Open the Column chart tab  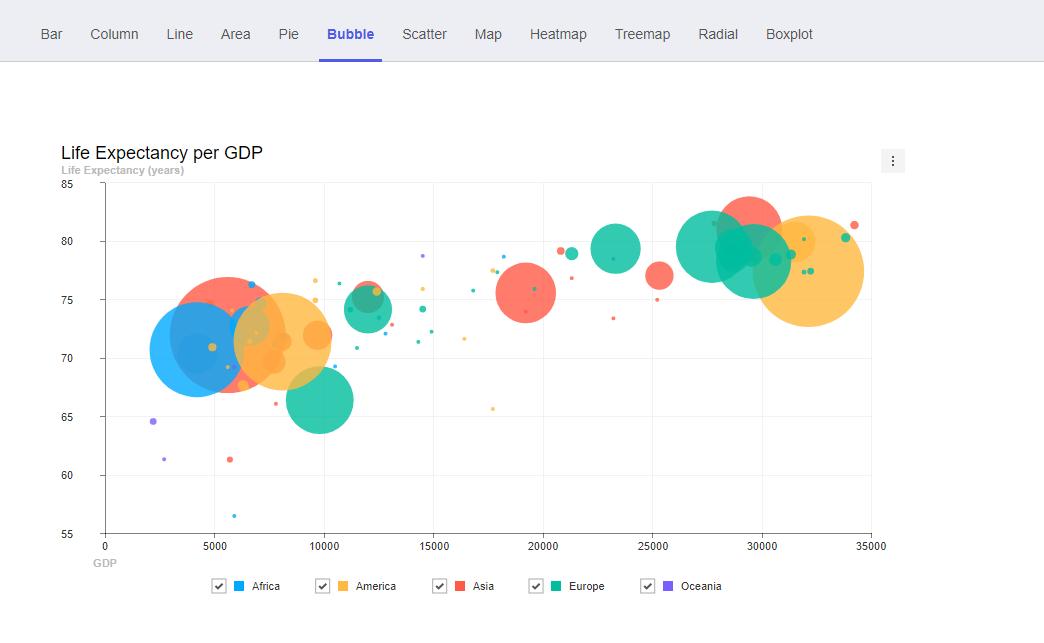[114, 34]
